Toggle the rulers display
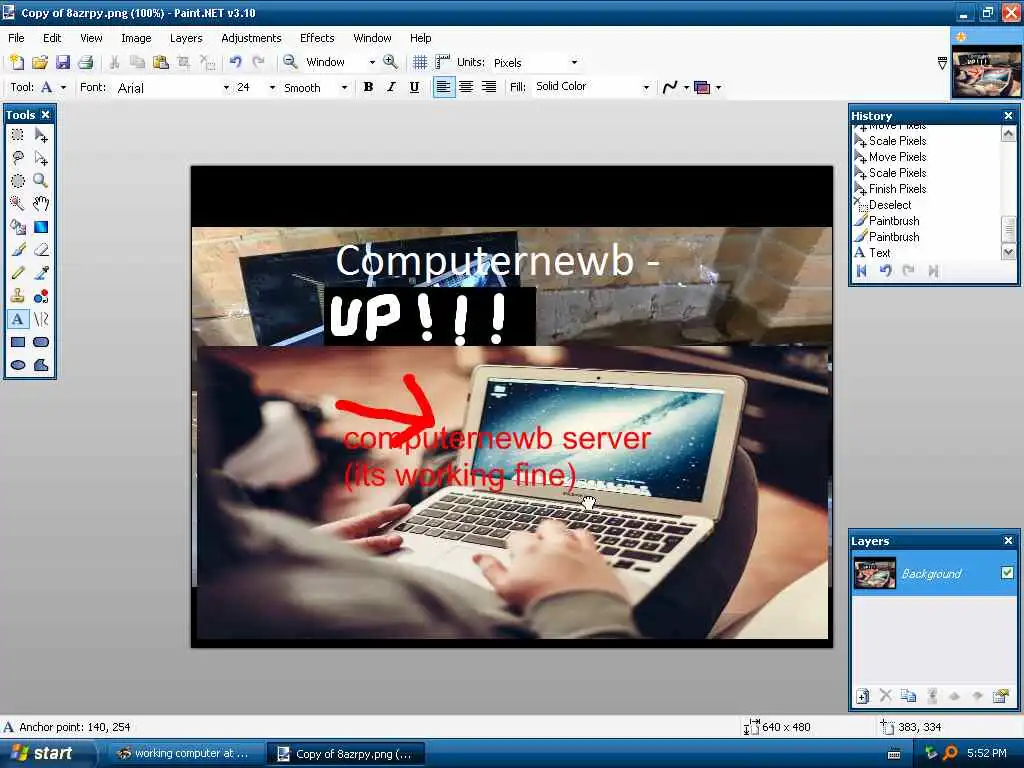The width and height of the screenshot is (1024, 768). pyautogui.click(x=443, y=62)
